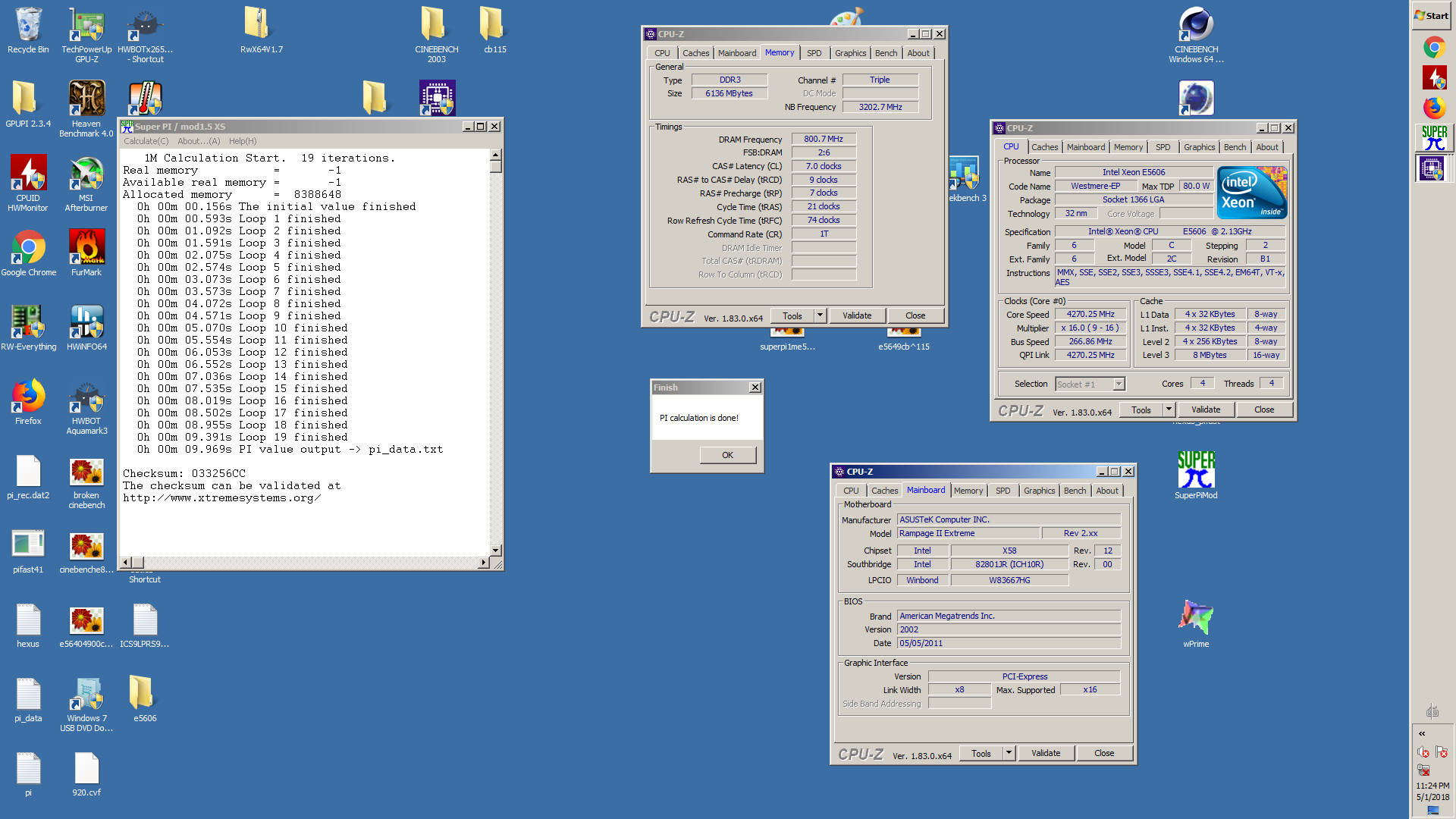Click Super PI vertical scrollbar down arrow
The height and width of the screenshot is (819, 1456).
pos(496,551)
